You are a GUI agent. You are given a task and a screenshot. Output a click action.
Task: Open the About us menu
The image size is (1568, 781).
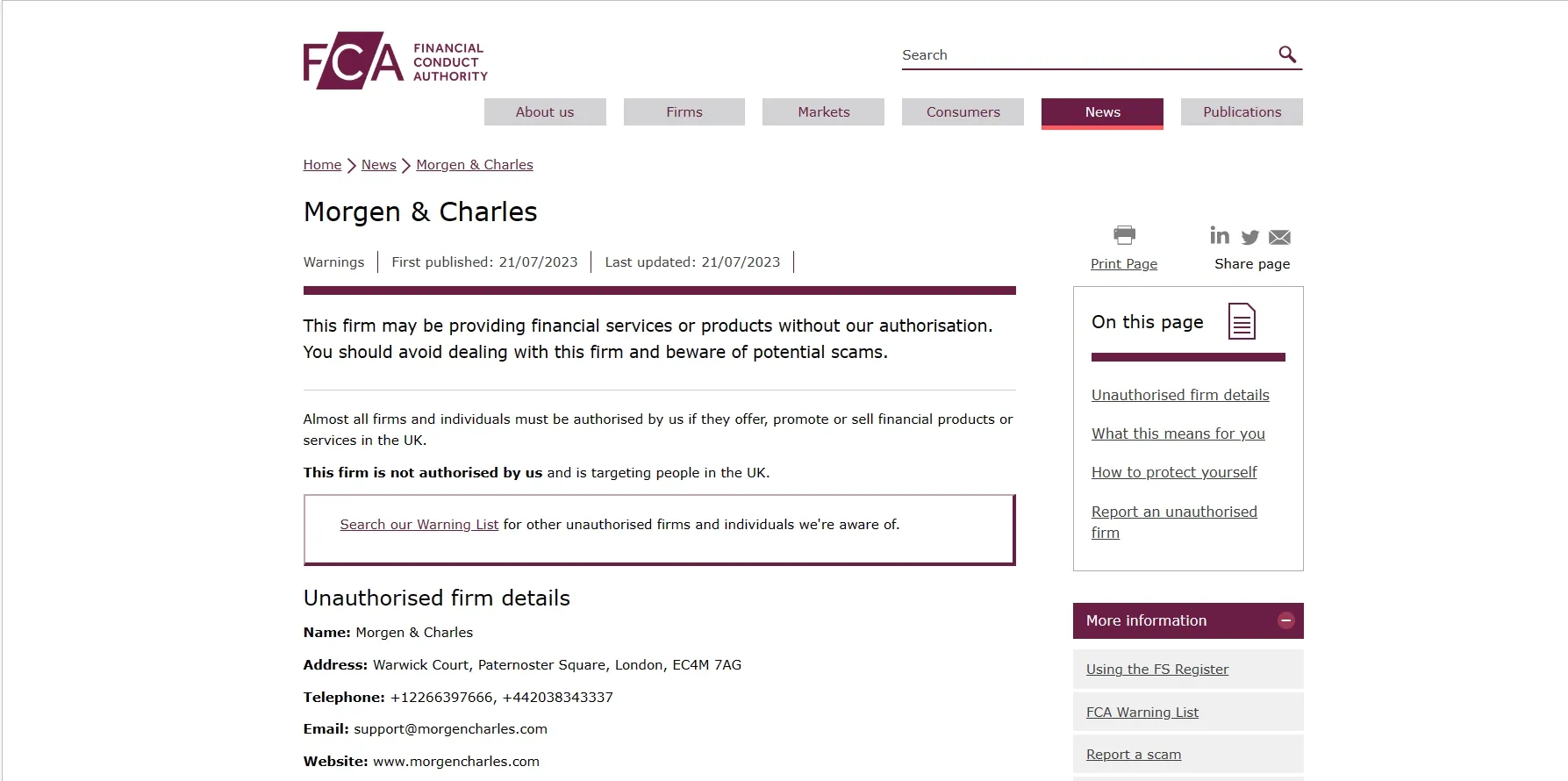click(545, 111)
